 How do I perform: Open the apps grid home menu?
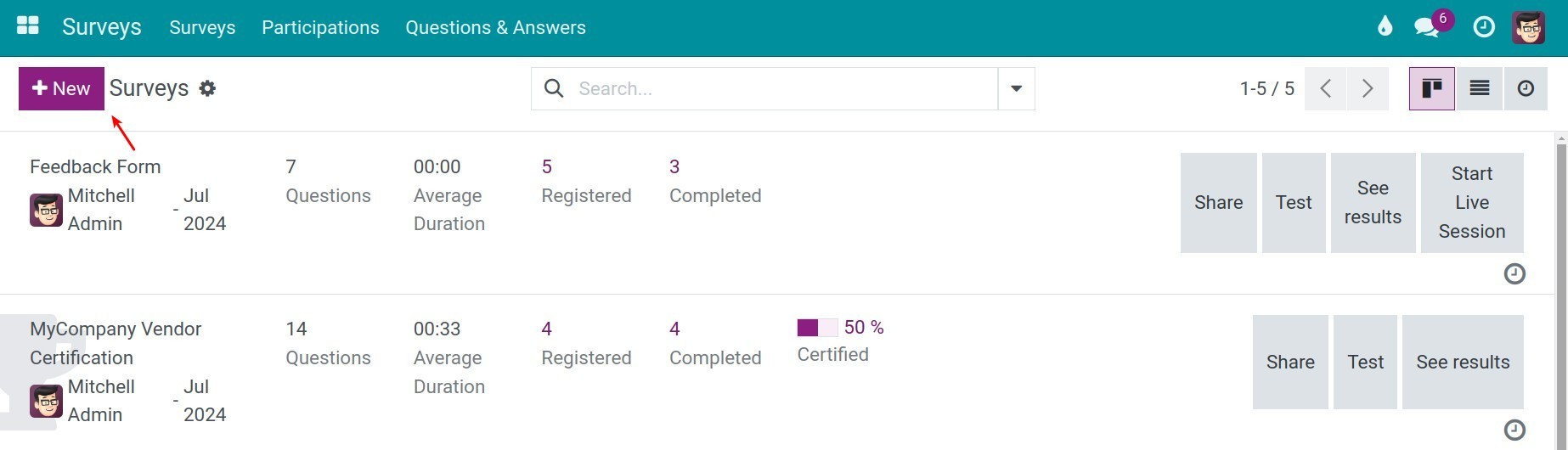click(x=28, y=25)
